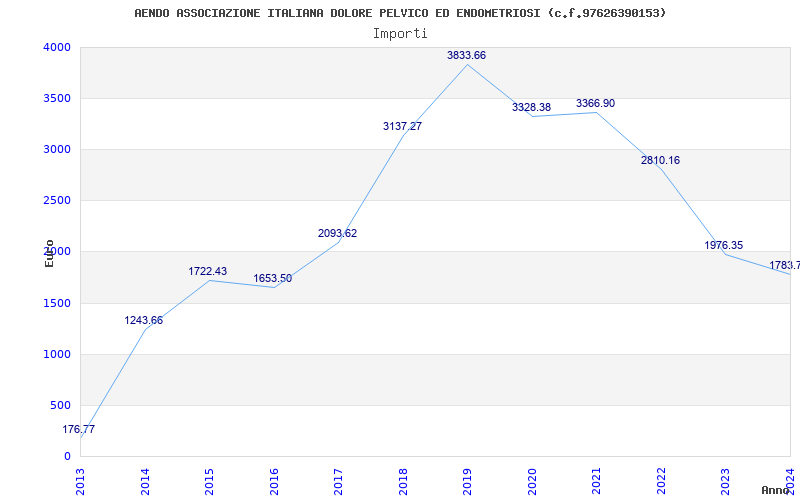Screen dimensions: 800x500
Task: Select the 0 y-axis origin label
Action: click(x=67, y=457)
